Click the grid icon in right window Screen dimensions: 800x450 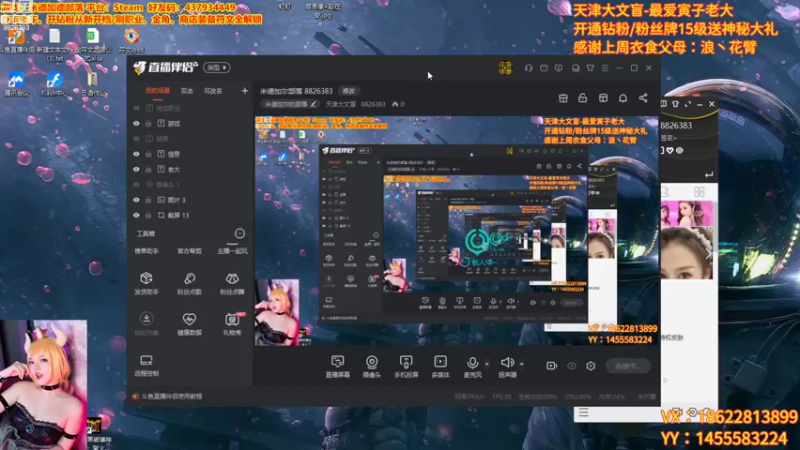coord(699,192)
